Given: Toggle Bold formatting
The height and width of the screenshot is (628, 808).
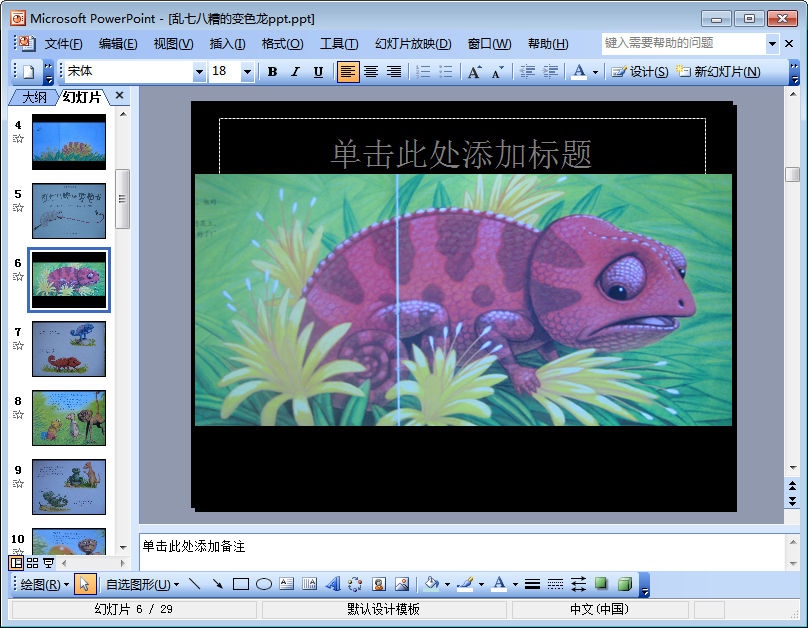Looking at the screenshot, I should click(x=273, y=72).
